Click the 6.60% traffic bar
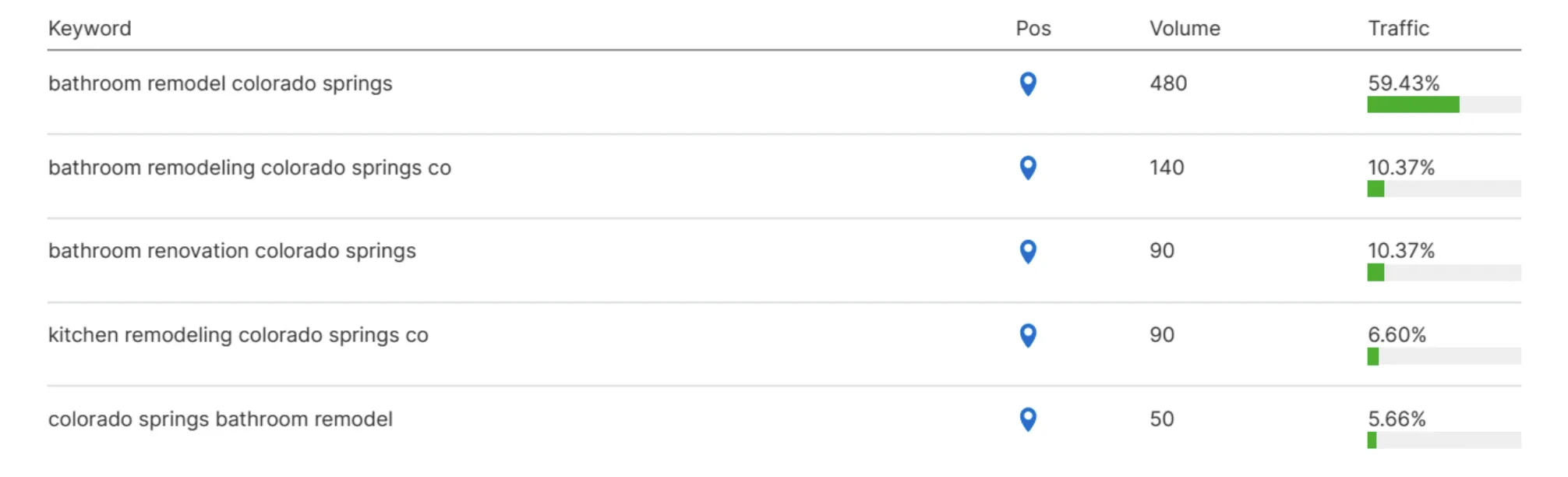 tap(1443, 356)
